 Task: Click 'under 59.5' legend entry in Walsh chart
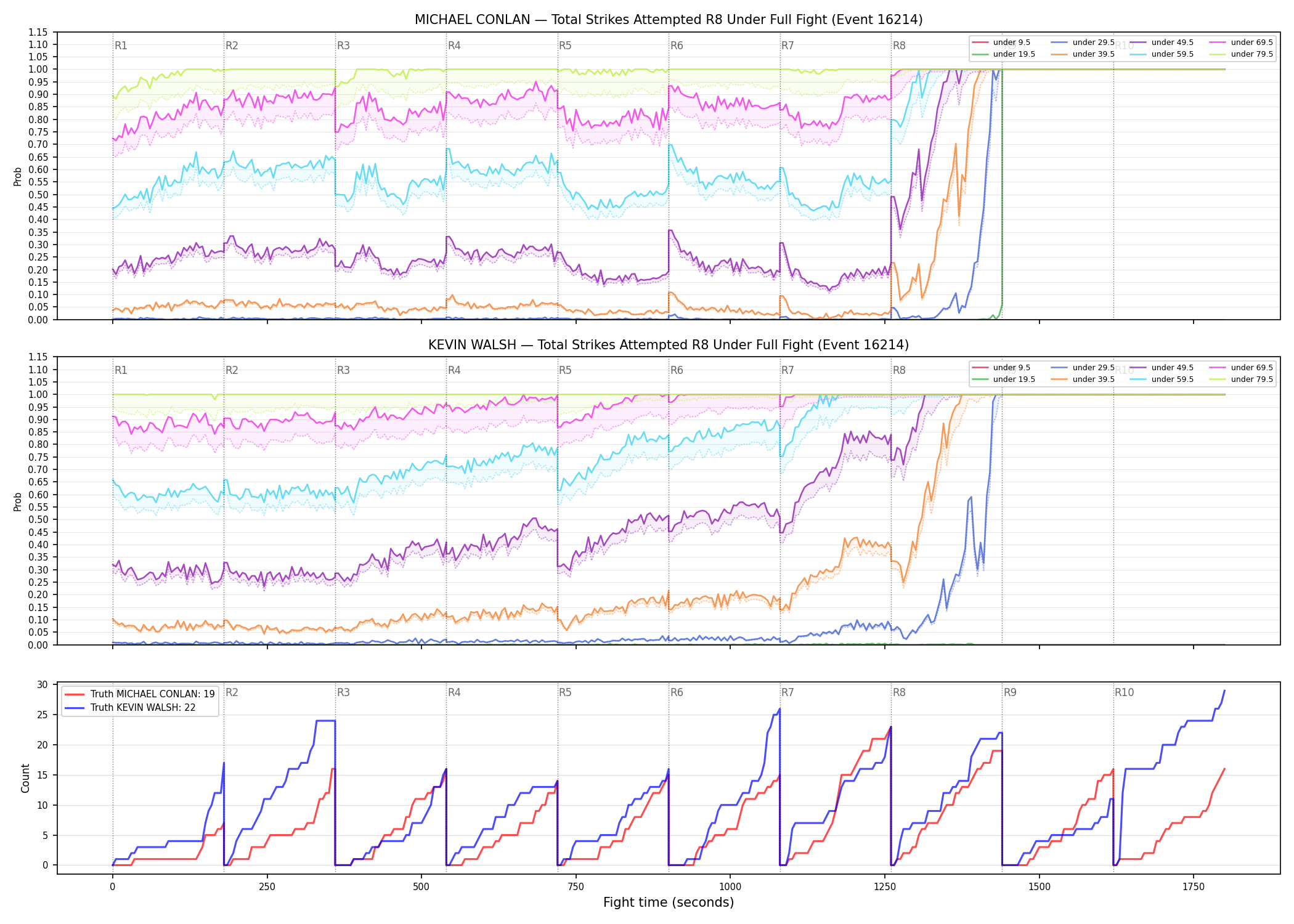(1162, 379)
